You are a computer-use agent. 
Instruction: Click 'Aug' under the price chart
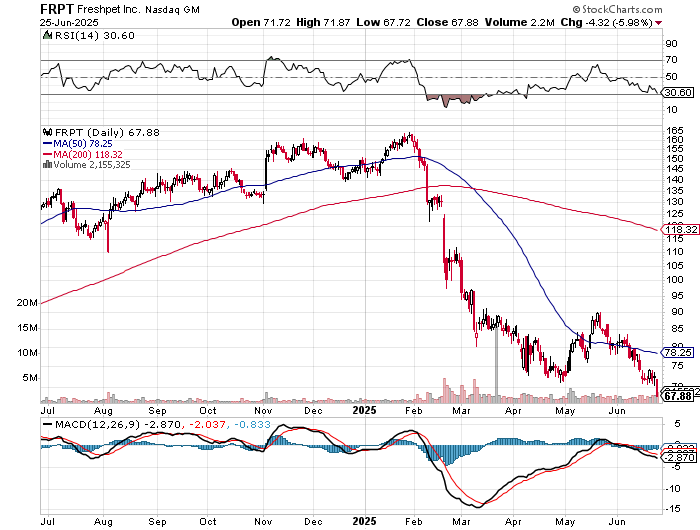103,411
